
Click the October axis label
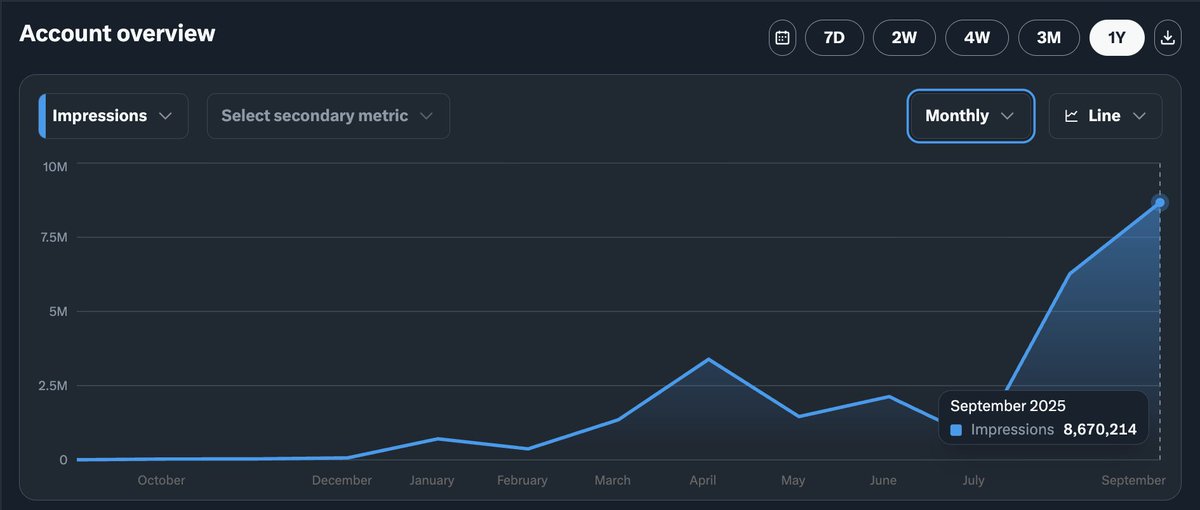click(161, 480)
